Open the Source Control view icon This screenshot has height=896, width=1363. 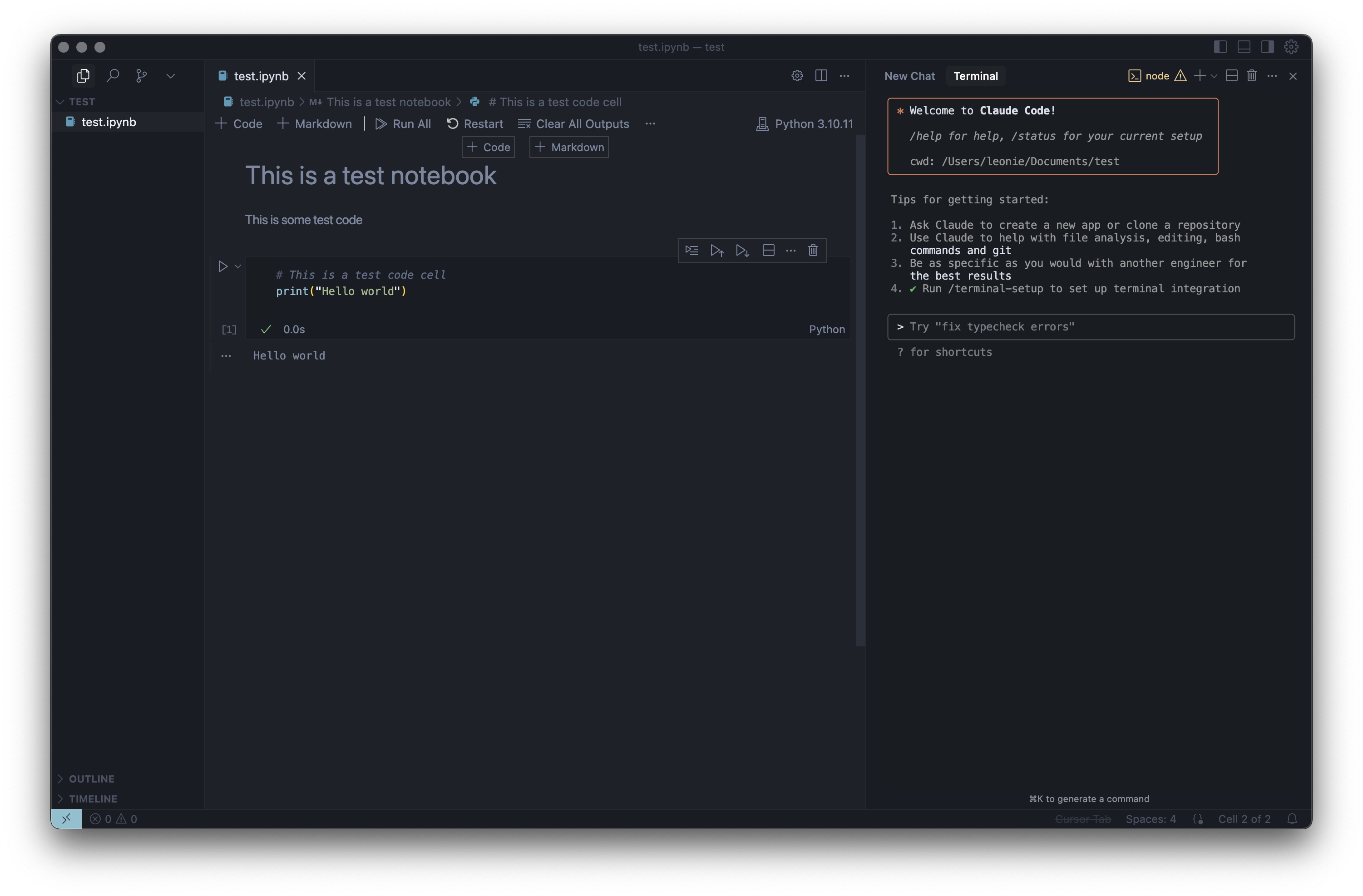[142, 75]
